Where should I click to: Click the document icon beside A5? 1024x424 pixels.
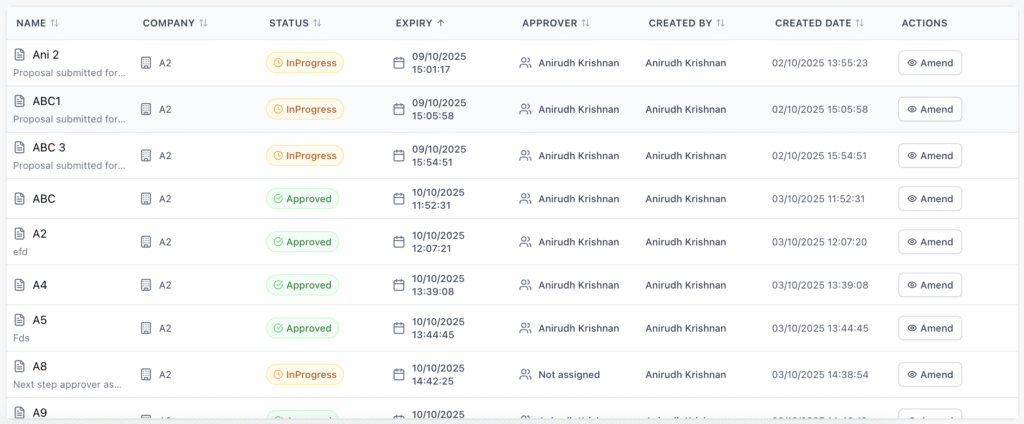click(19, 320)
